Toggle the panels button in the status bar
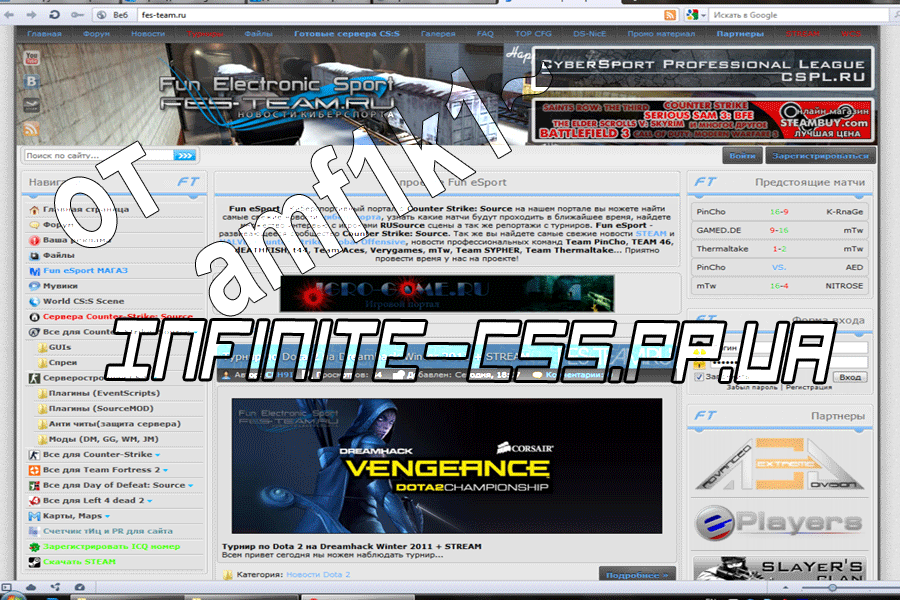This screenshot has width=900, height=600. click(7, 587)
